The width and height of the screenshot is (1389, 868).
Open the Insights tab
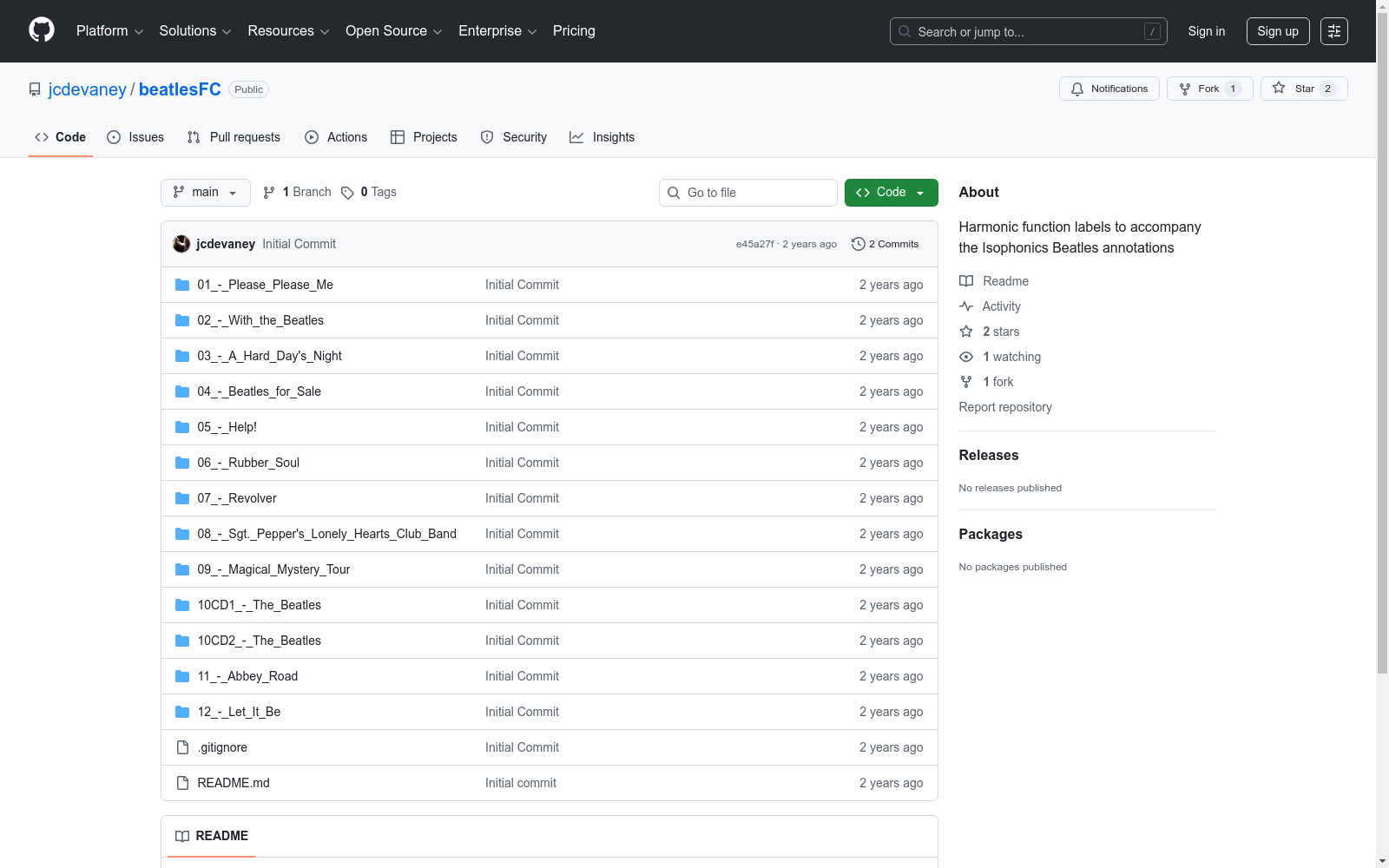click(602, 137)
